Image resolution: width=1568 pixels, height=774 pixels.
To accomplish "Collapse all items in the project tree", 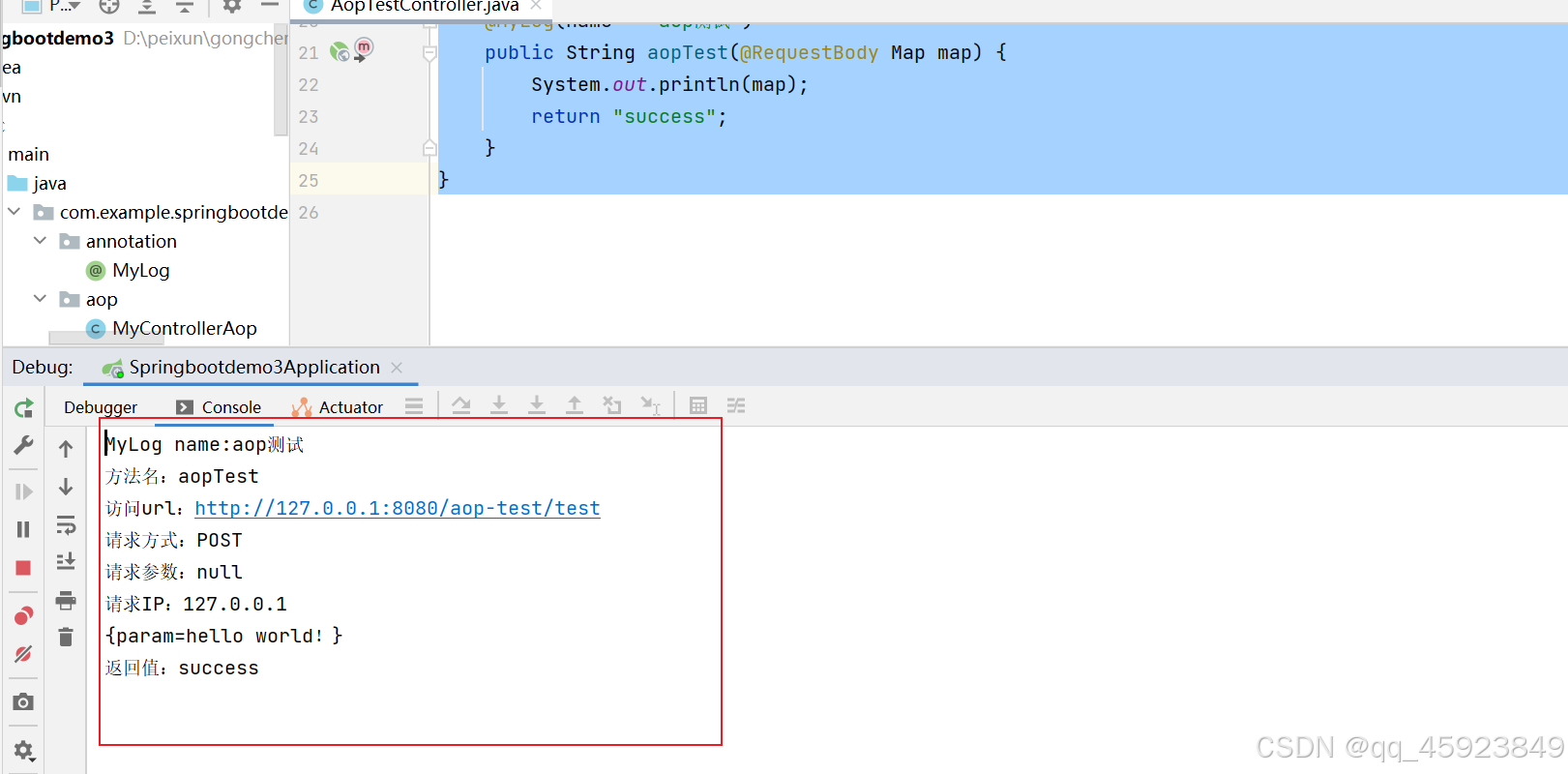I will 185,6.
